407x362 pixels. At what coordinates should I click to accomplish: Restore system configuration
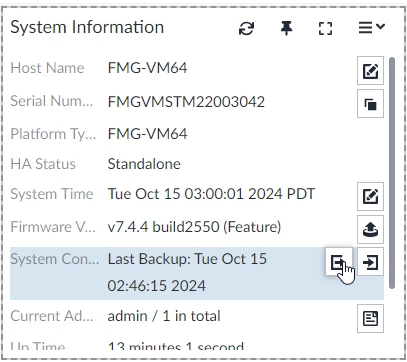coord(370,262)
